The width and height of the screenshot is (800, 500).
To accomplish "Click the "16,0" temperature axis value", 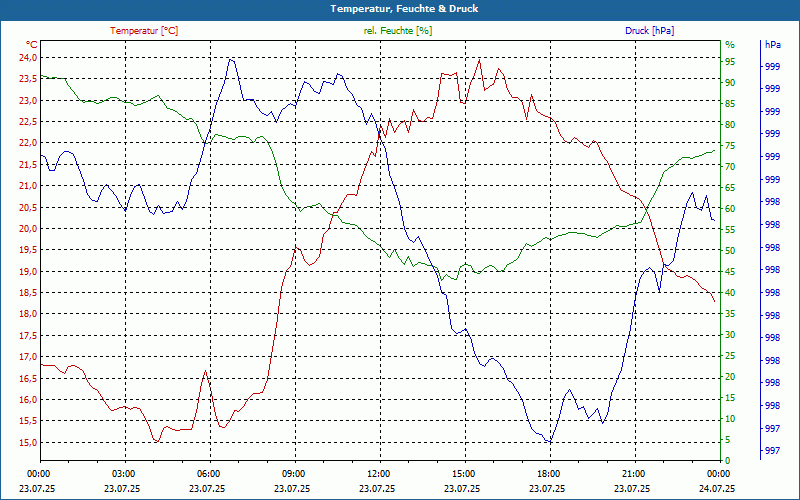I will tap(28, 399).
